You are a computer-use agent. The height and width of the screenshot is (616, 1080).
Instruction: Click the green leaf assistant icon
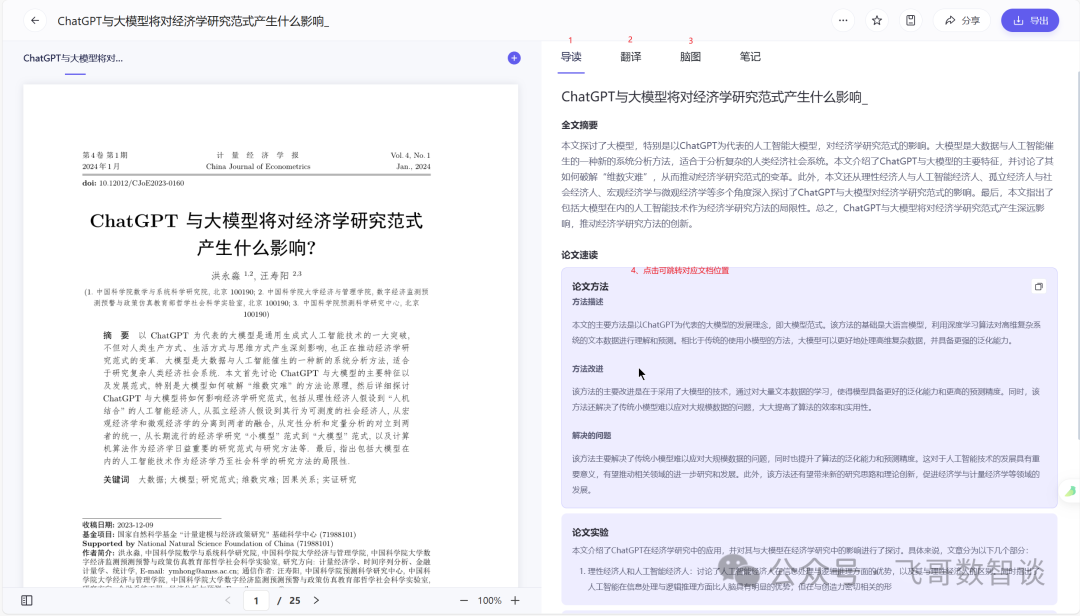(x=1070, y=491)
